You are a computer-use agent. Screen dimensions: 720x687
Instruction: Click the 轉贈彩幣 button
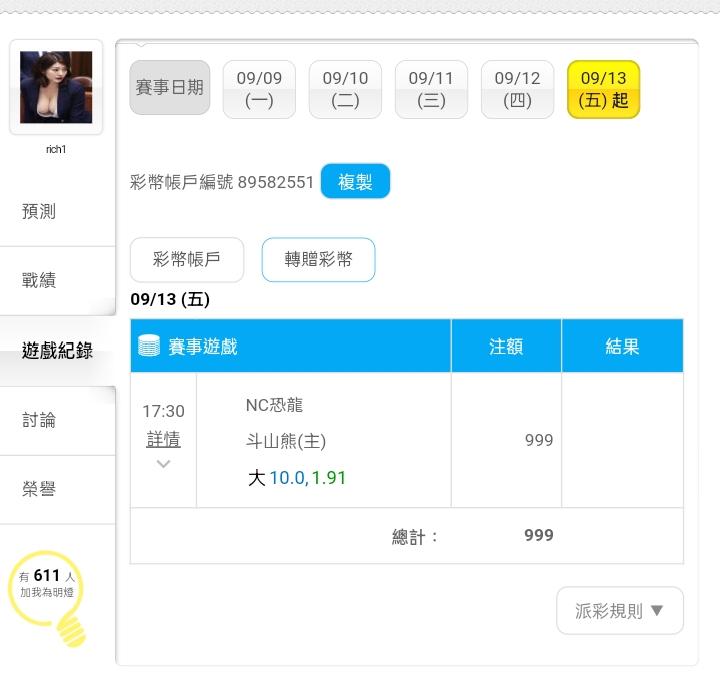(318, 259)
